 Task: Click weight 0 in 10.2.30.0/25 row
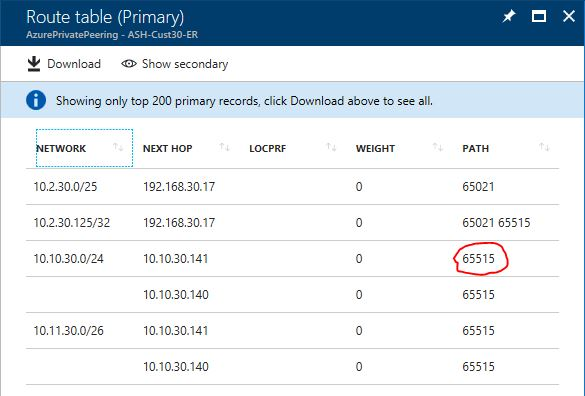[359, 187]
